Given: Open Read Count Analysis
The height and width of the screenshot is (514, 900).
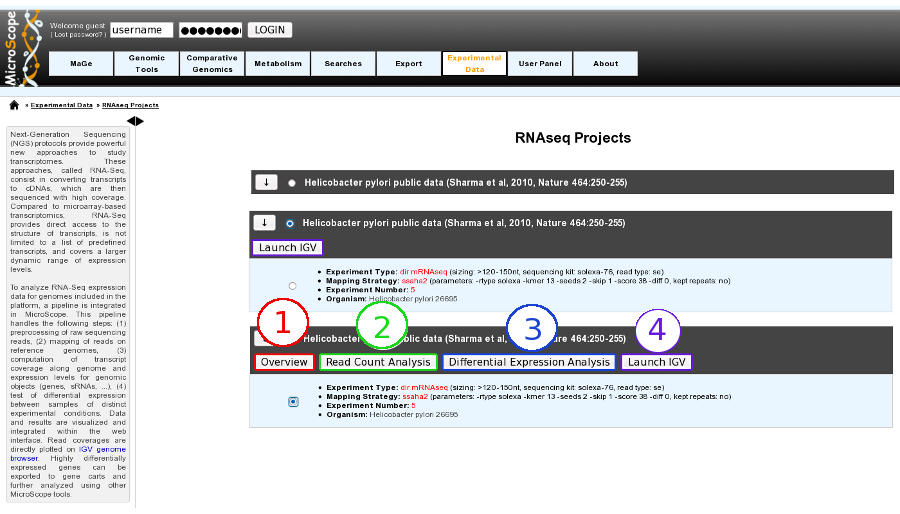Looking at the screenshot, I should coord(378,362).
